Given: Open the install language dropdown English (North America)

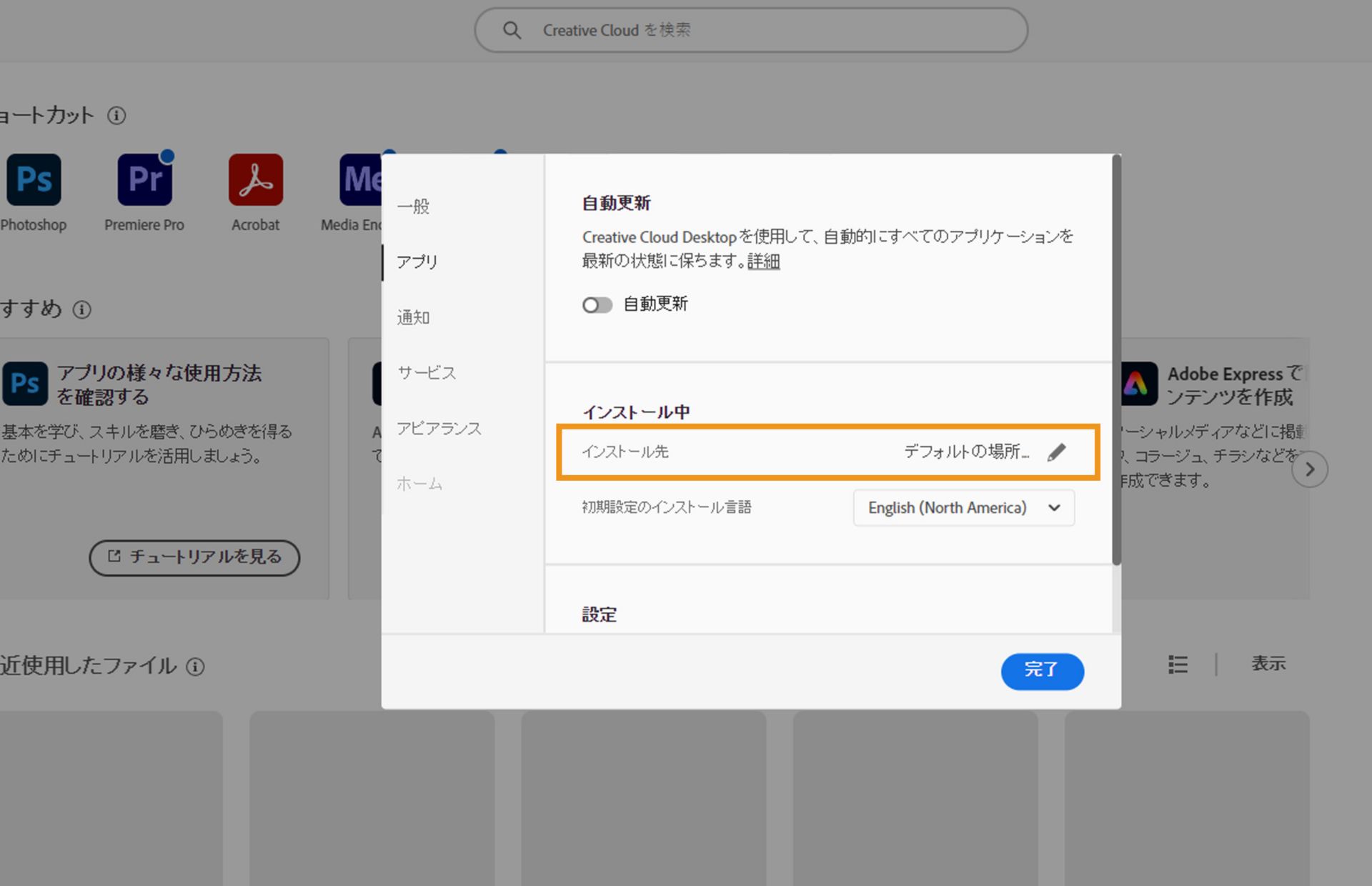Looking at the screenshot, I should pyautogui.click(x=963, y=508).
